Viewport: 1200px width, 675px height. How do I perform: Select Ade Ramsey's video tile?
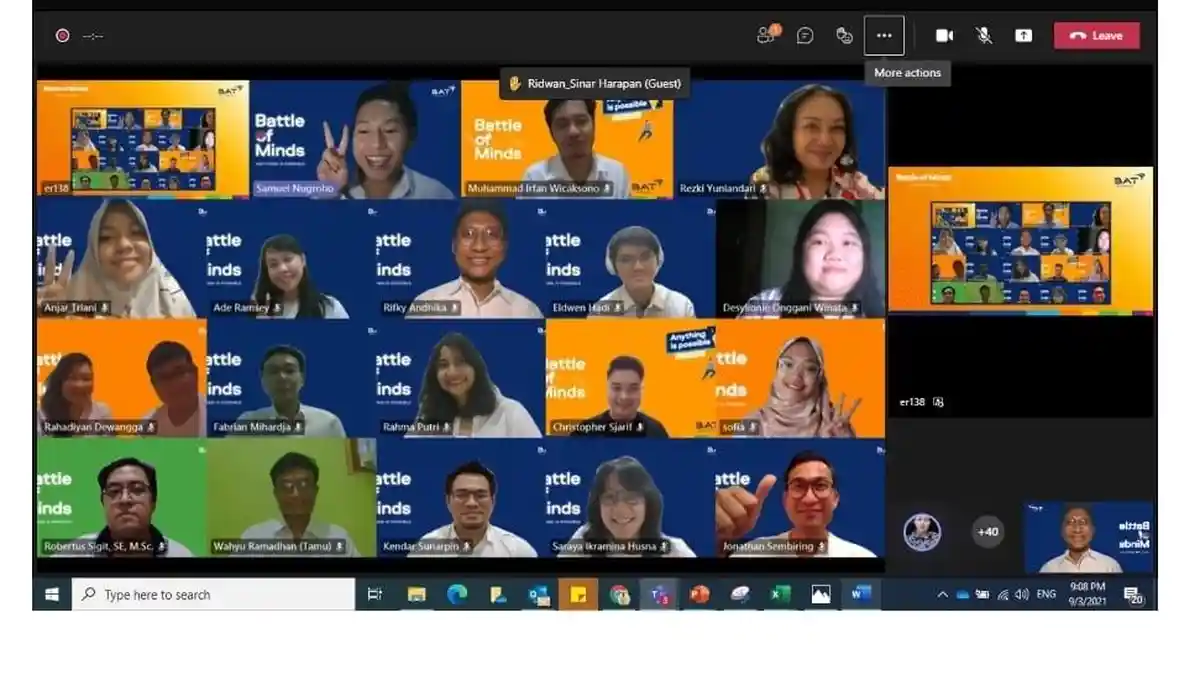[x=292, y=259]
